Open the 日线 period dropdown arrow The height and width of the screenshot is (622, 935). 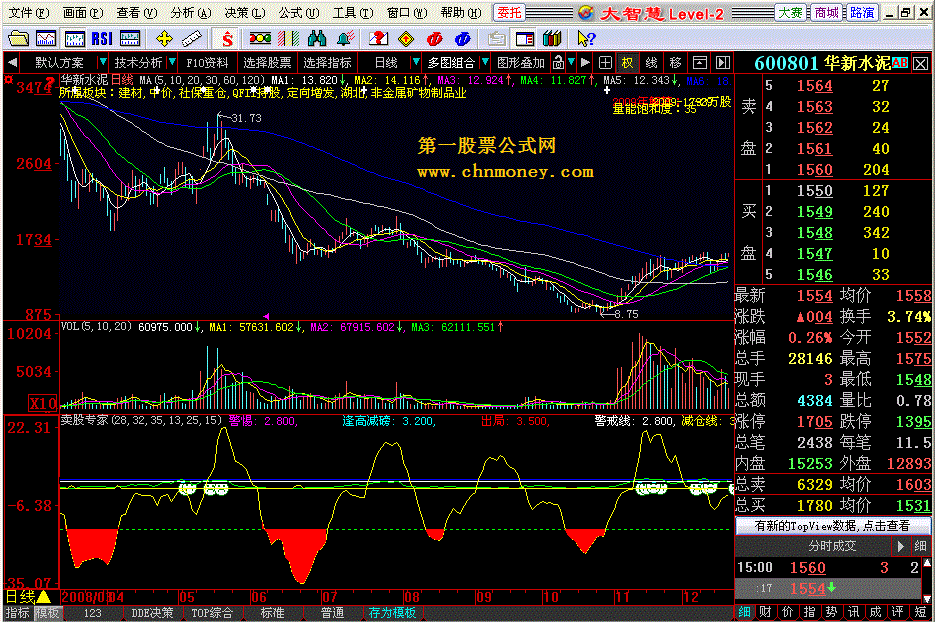[x=416, y=62]
